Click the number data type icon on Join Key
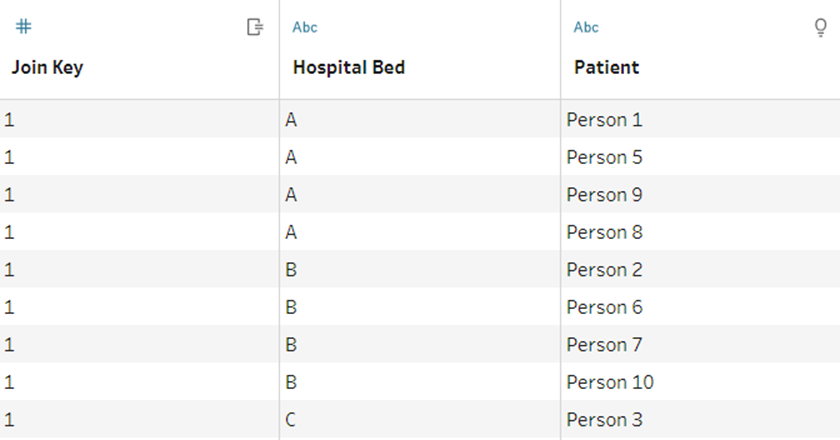 click(x=23, y=27)
